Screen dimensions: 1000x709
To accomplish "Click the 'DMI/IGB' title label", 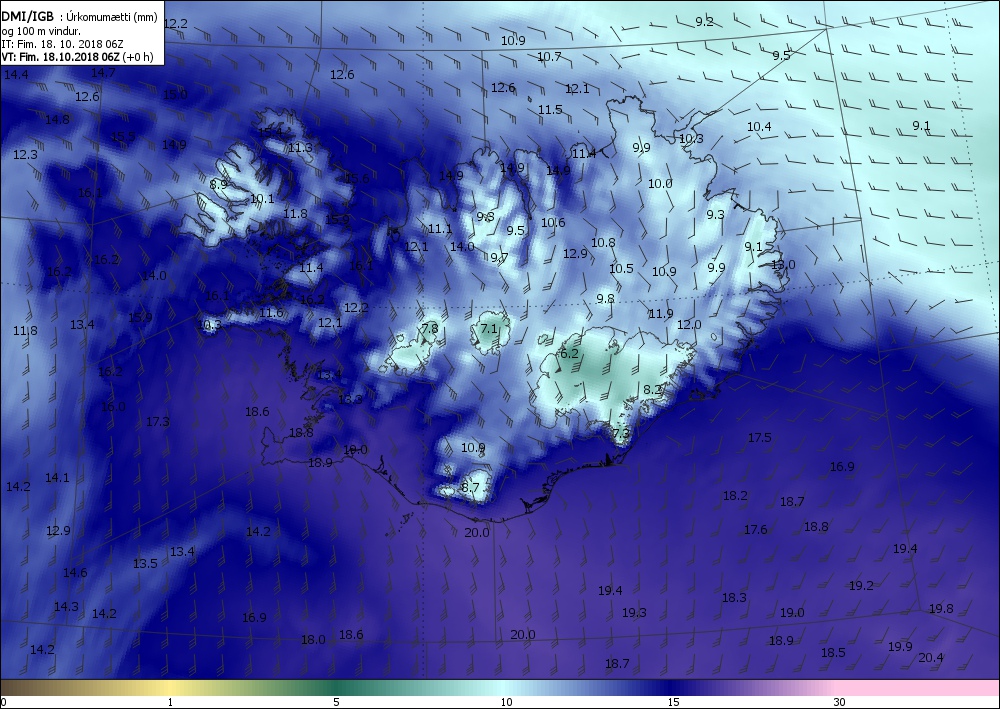I will point(28,17).
